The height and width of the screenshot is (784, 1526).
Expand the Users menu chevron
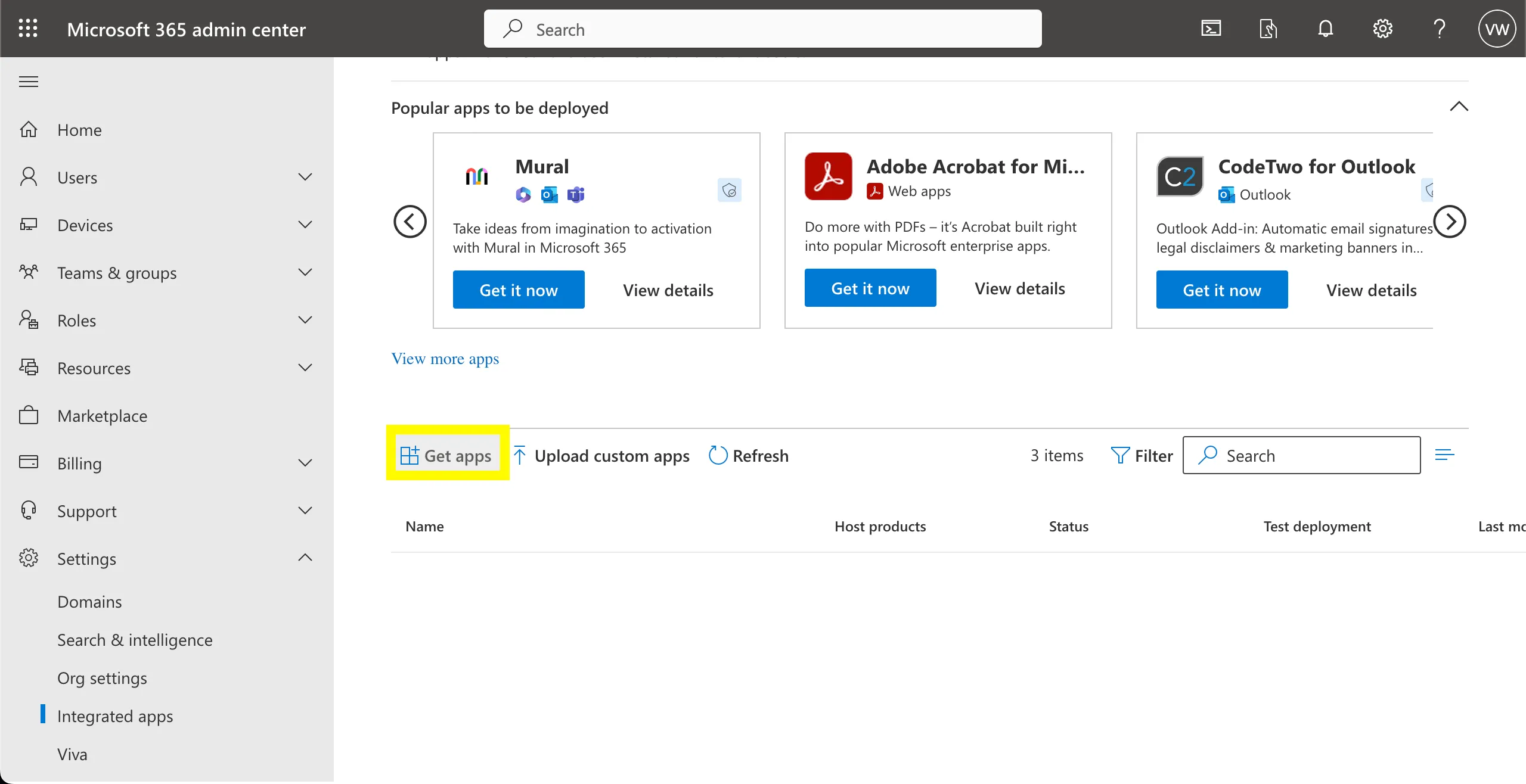pos(305,177)
